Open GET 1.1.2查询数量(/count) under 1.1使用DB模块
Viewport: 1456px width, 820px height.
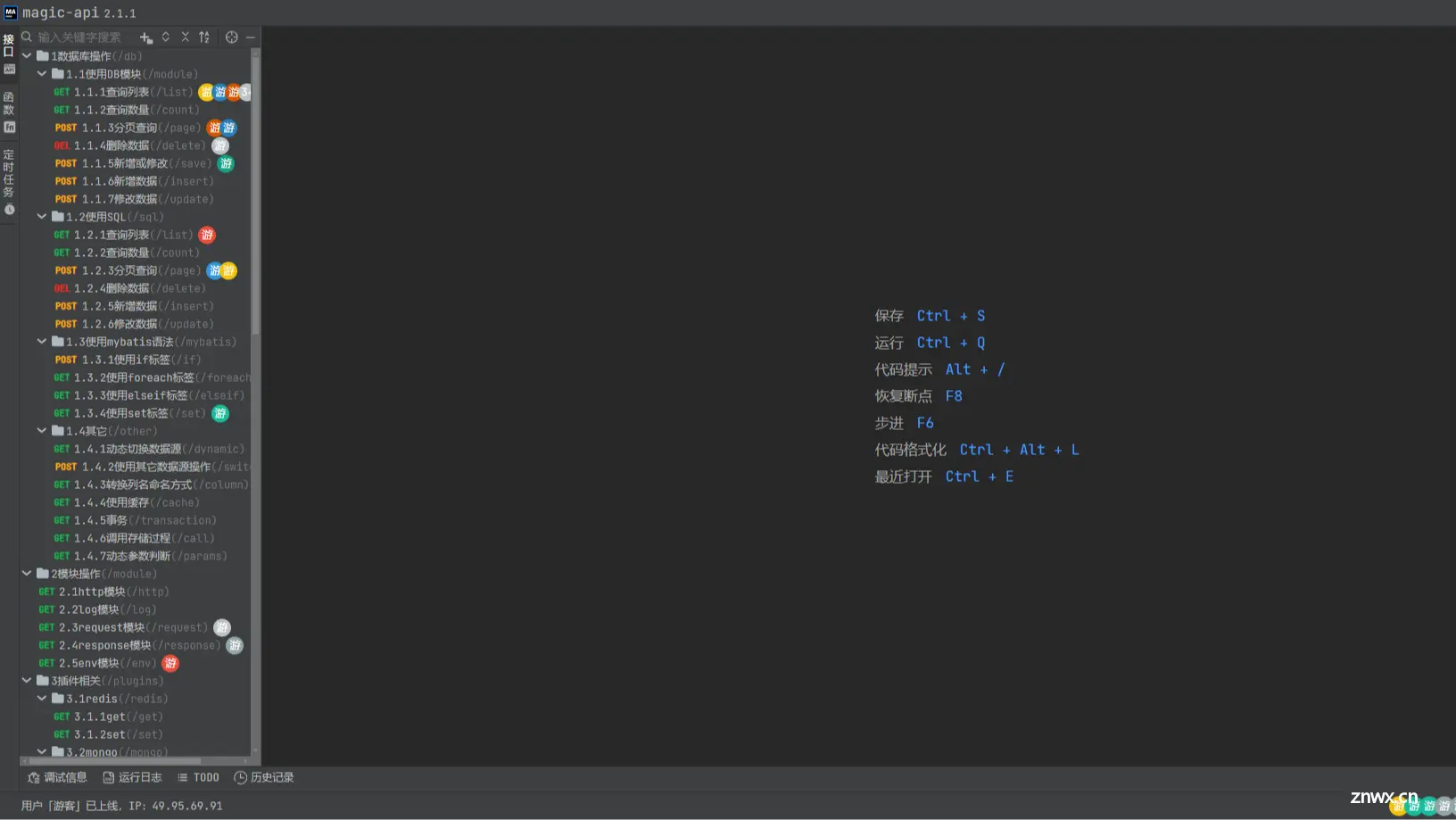click(x=126, y=110)
